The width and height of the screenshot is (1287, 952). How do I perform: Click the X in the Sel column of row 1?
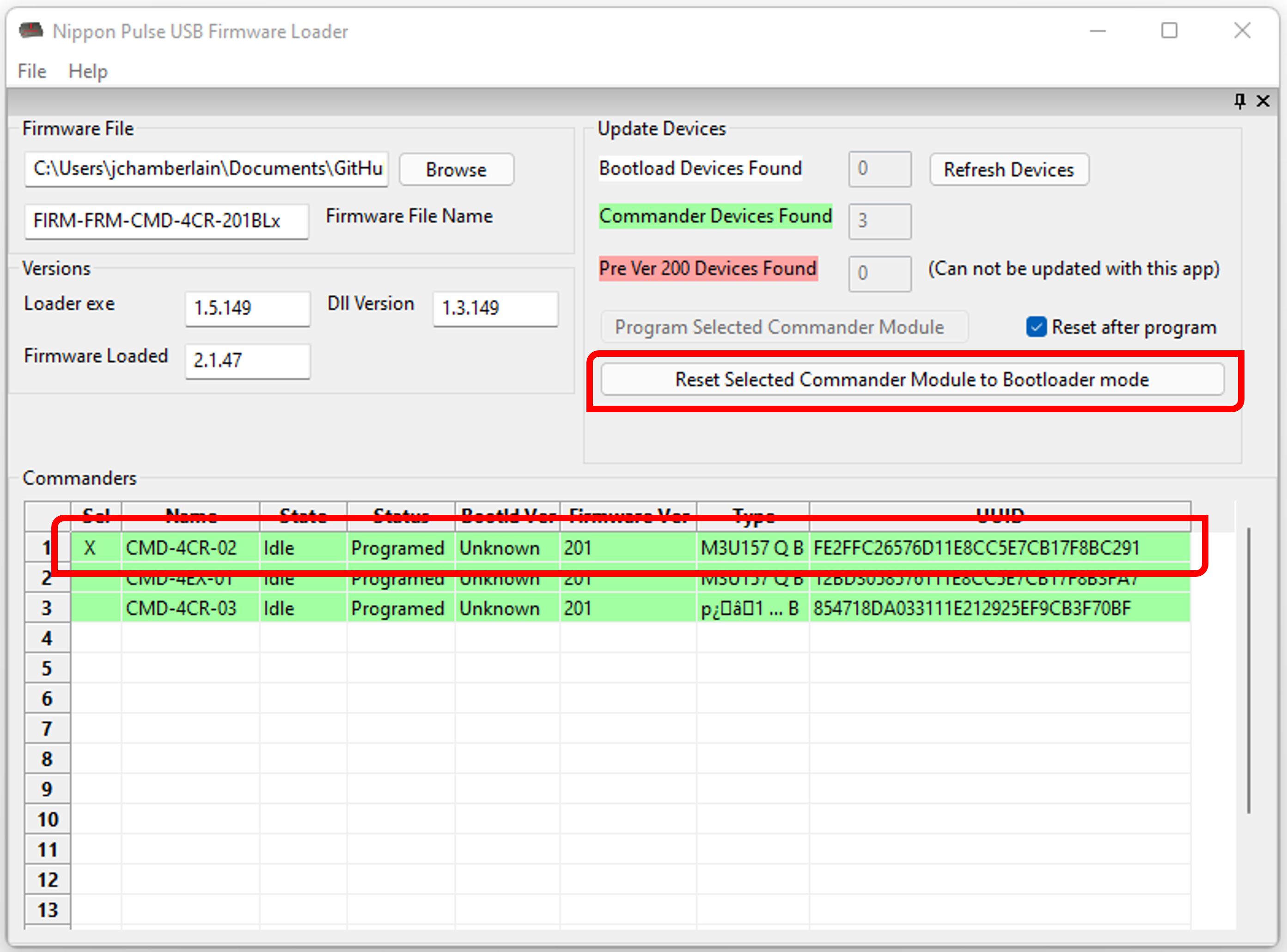[90, 548]
